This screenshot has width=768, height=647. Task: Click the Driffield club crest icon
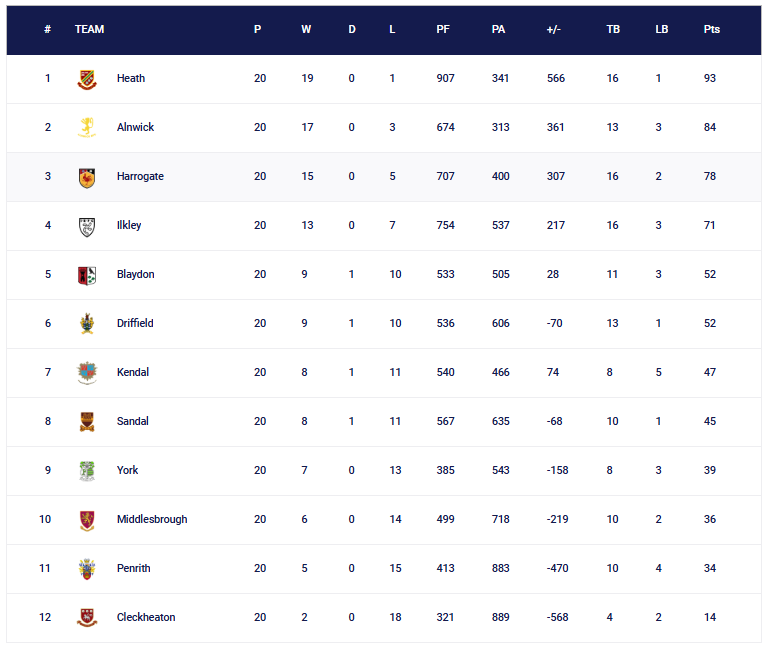tap(87, 324)
